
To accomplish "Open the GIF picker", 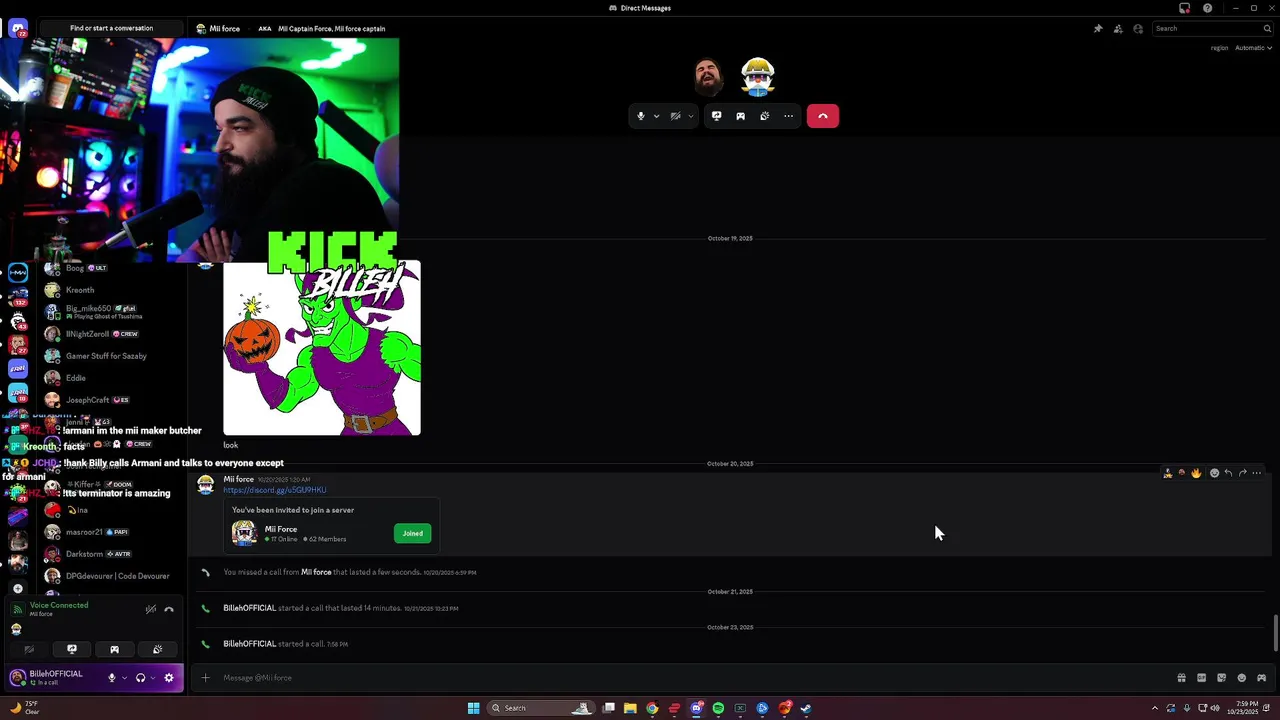I will click(x=1201, y=678).
